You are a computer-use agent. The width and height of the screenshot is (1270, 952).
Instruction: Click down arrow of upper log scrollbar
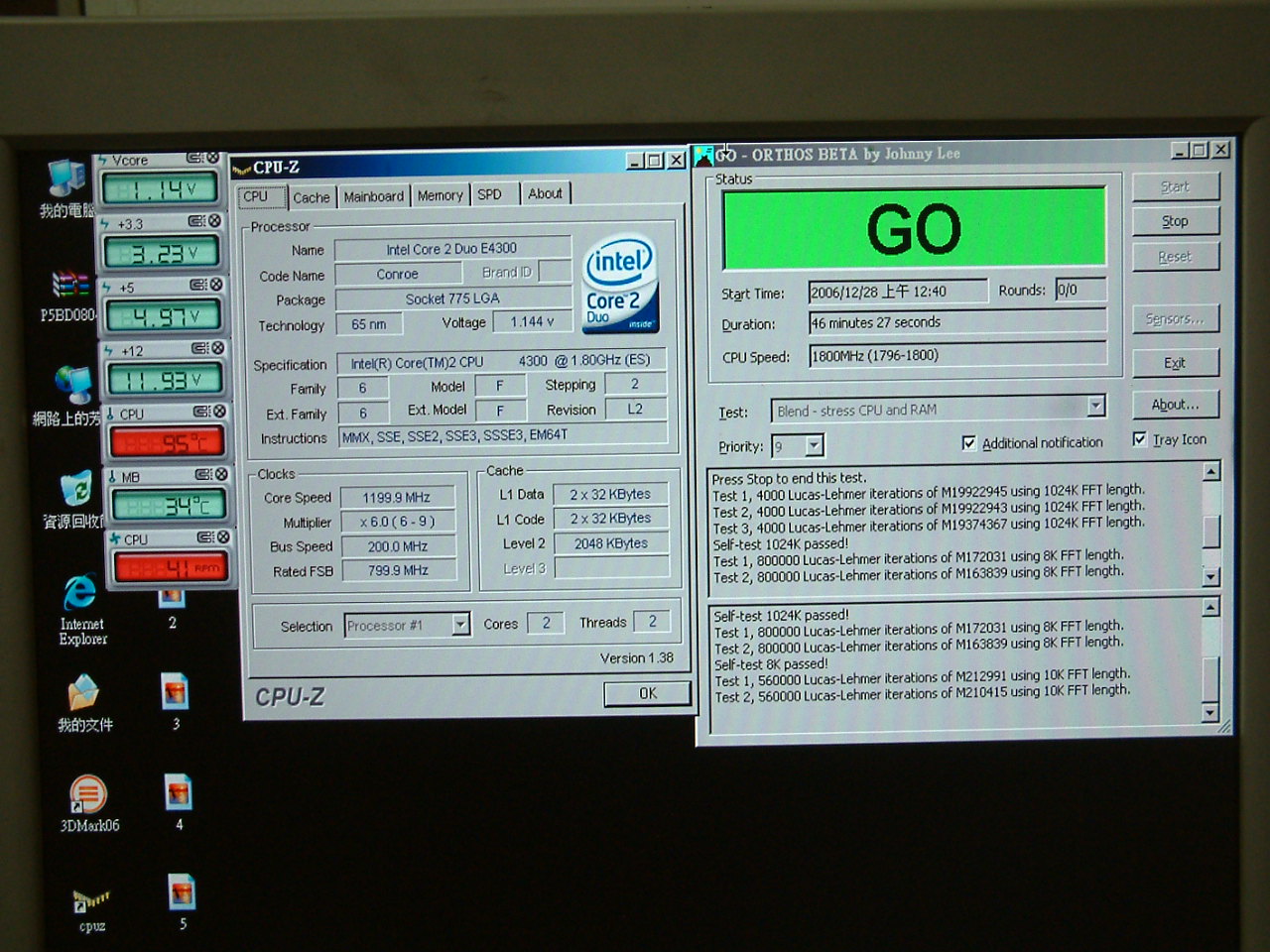pos(1210,576)
